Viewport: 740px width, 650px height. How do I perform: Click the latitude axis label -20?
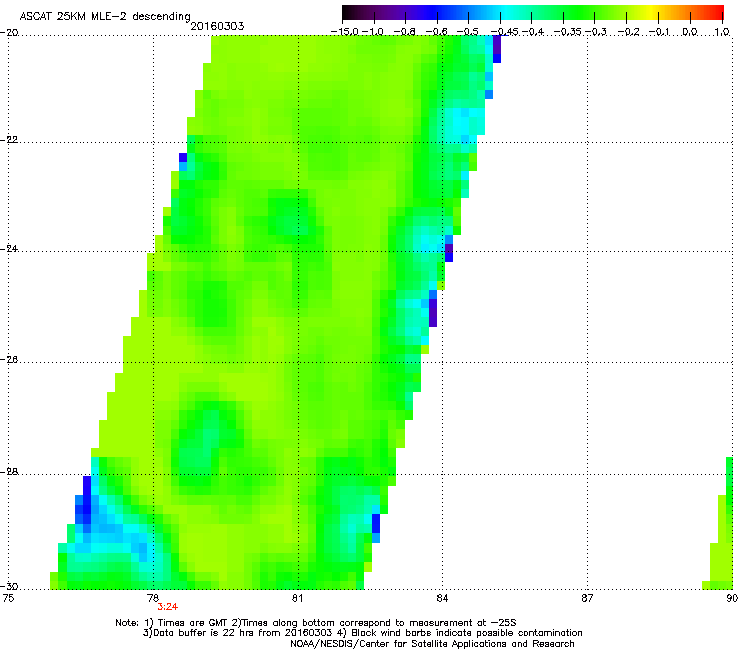(9, 32)
